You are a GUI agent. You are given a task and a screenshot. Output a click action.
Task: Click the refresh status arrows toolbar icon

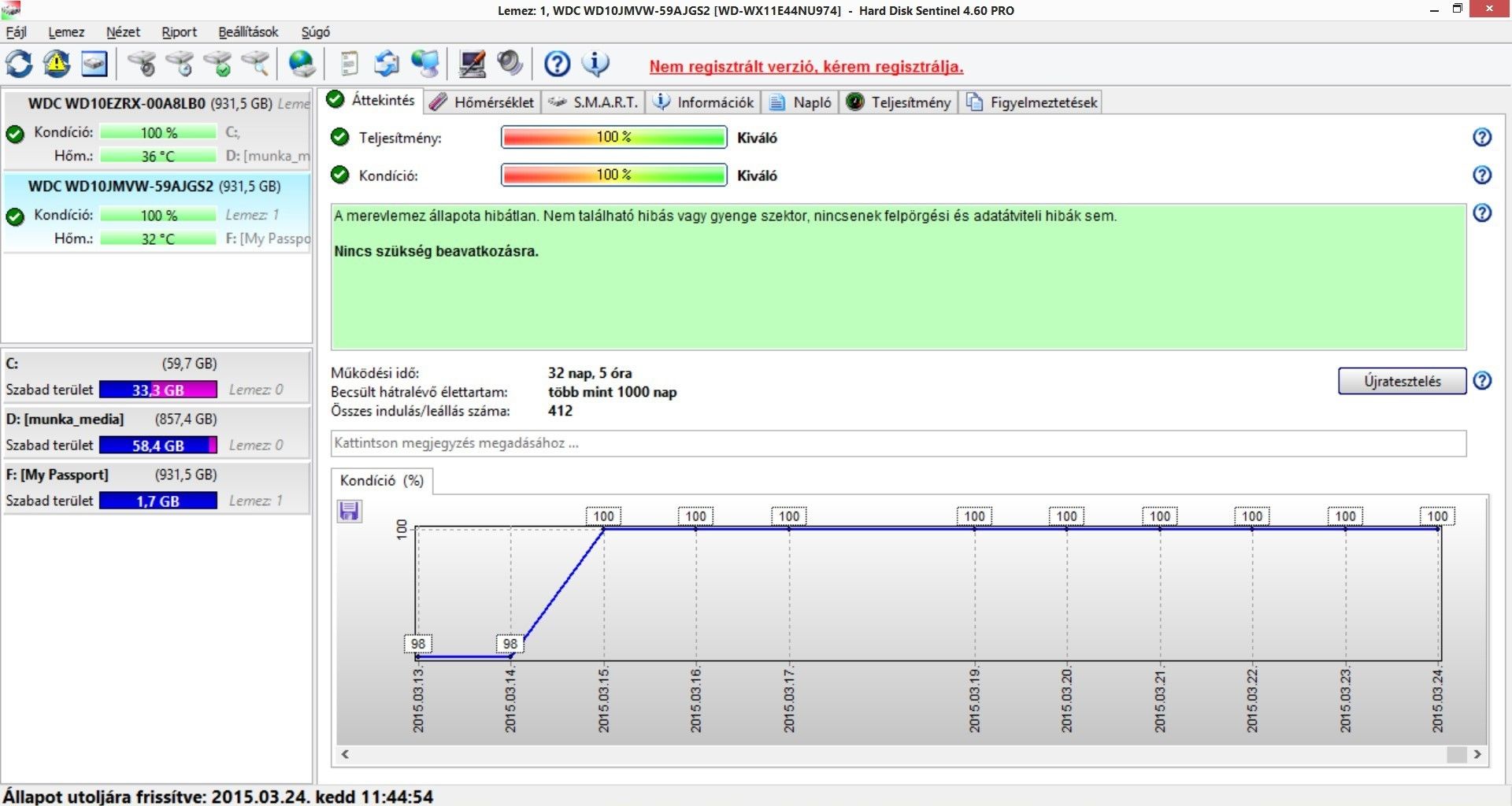19,64
